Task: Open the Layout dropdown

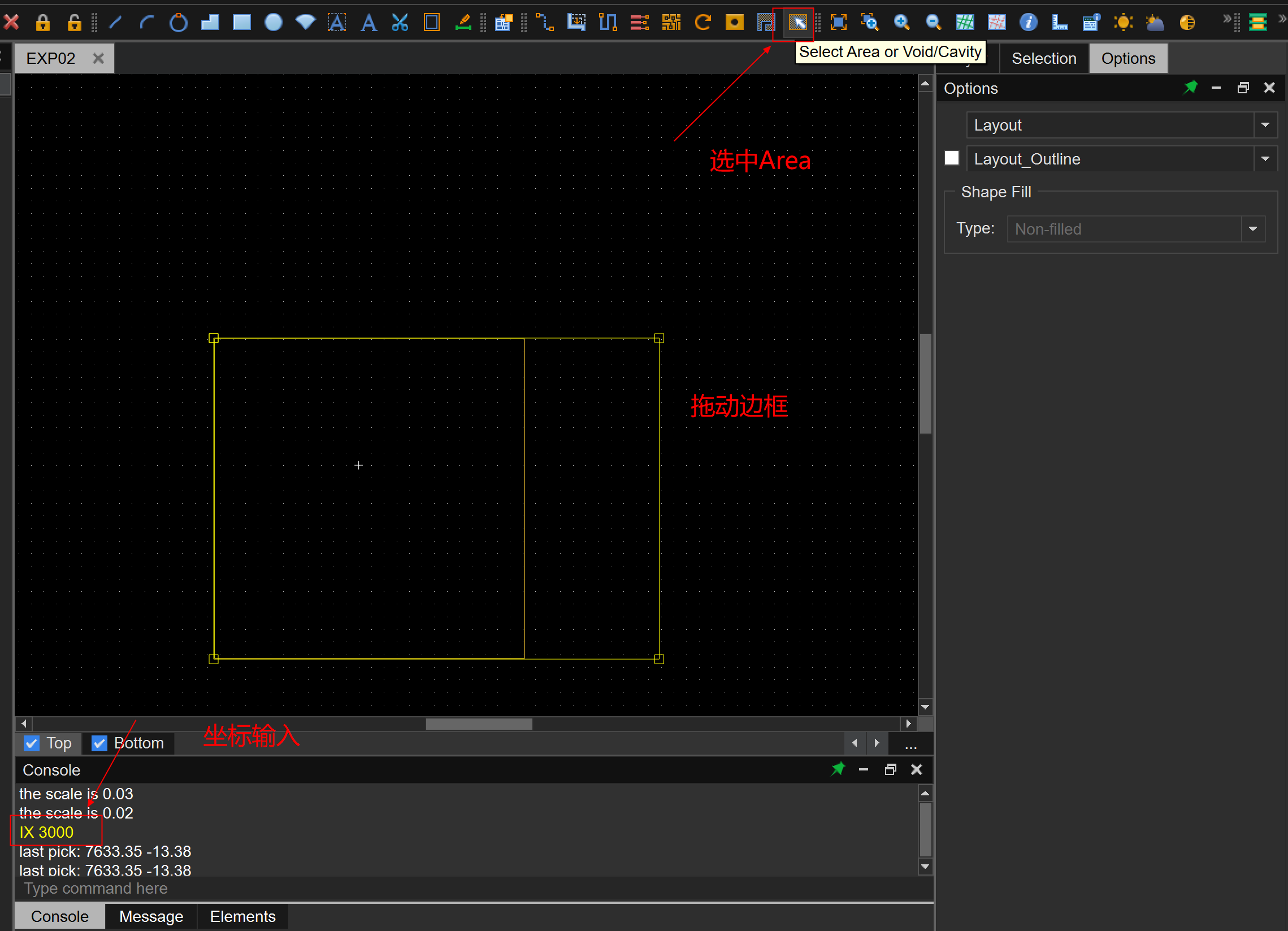Action: [x=1265, y=125]
